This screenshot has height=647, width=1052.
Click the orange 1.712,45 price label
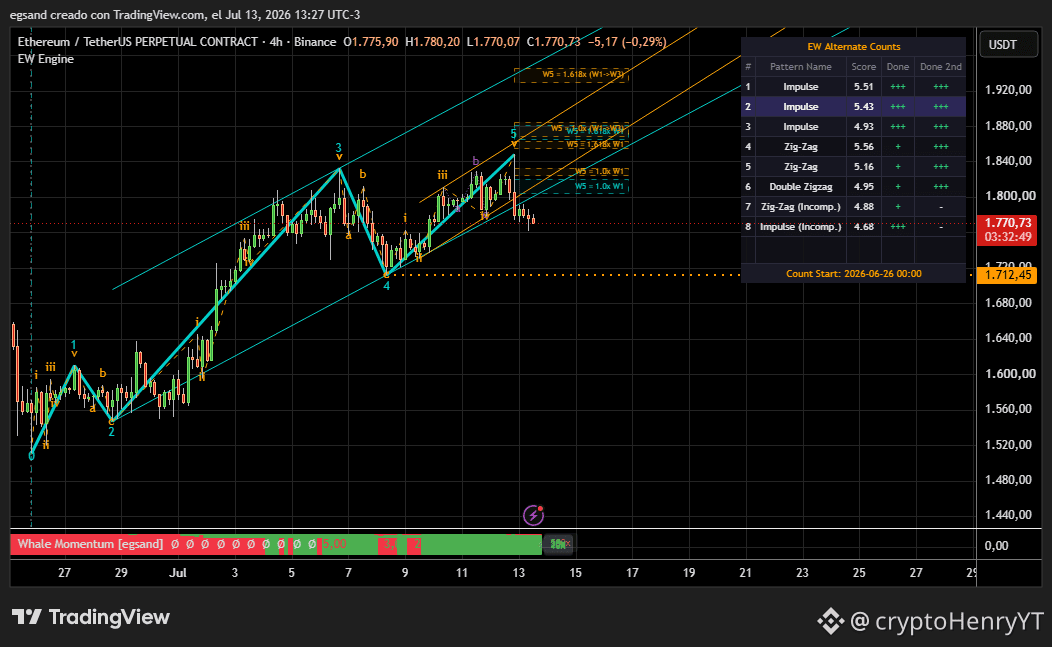click(1007, 275)
